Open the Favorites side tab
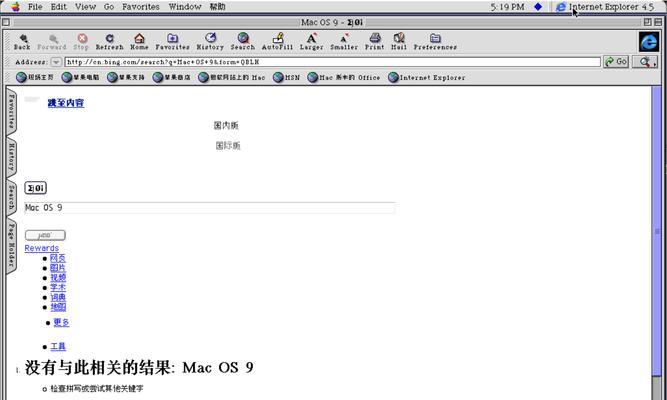The image size is (667, 400). 11,112
